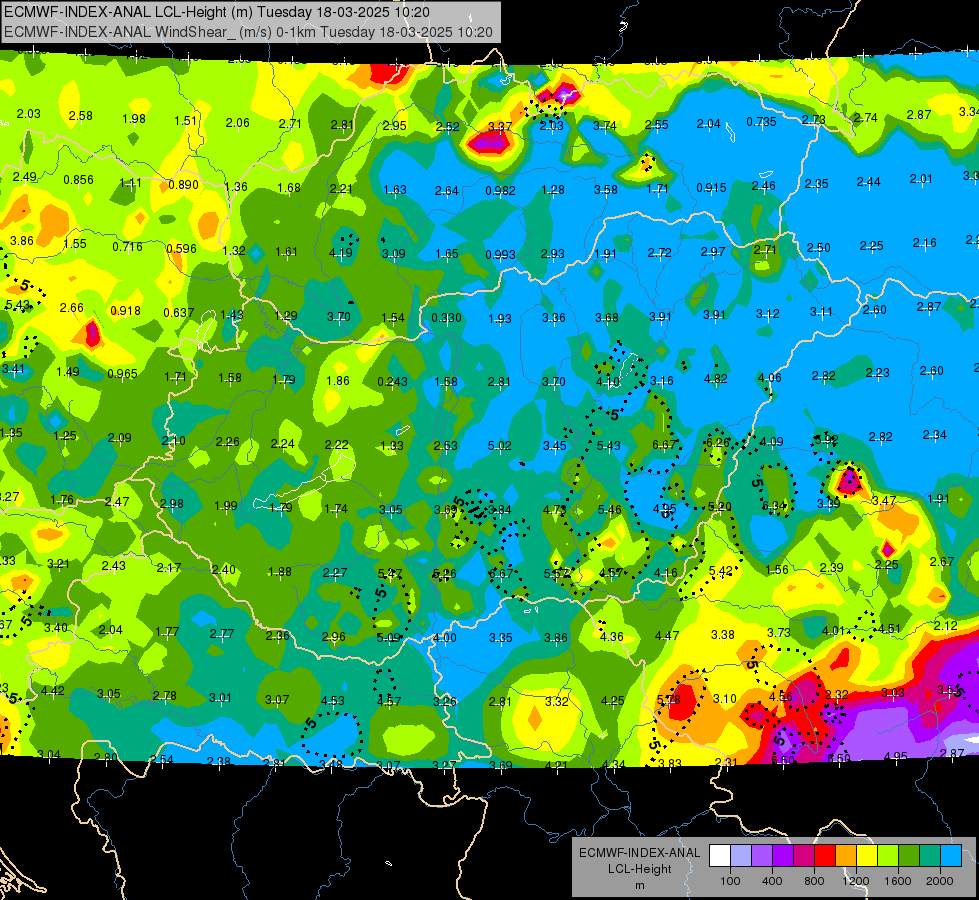
Task: Click the light lavender legend swatch
Action: 741,856
